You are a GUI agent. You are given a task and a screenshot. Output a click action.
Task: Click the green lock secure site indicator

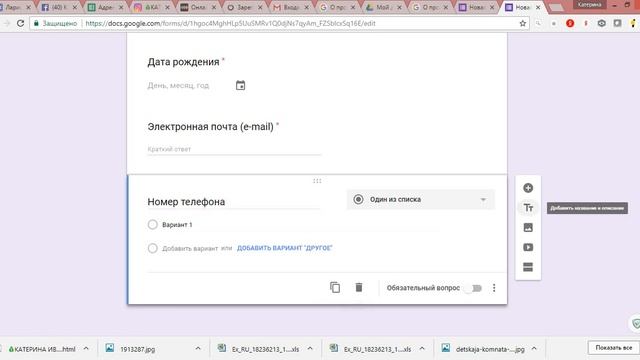(36, 23)
